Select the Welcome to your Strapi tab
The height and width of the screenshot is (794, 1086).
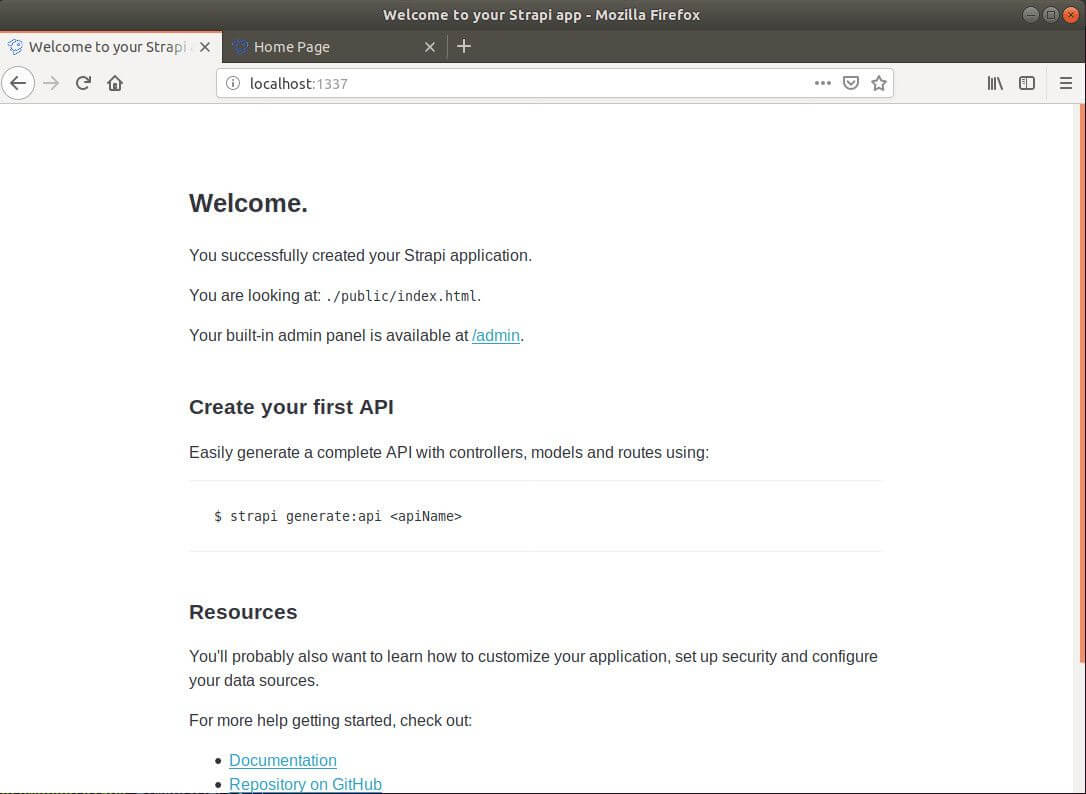pos(100,47)
